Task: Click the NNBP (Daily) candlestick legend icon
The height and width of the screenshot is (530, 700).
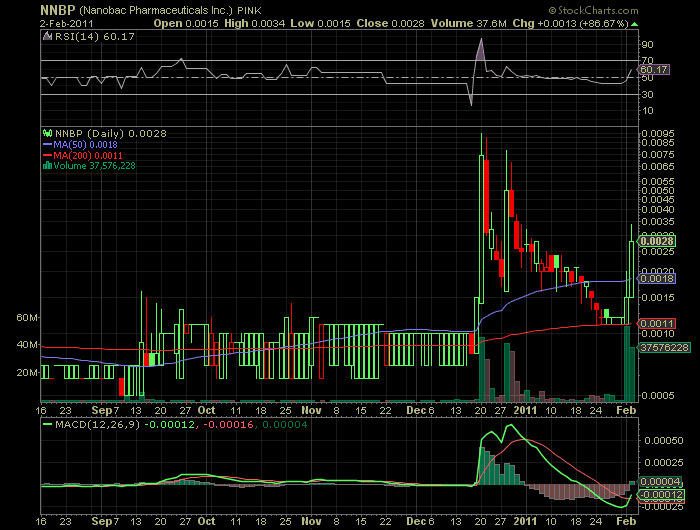Action: point(47,133)
